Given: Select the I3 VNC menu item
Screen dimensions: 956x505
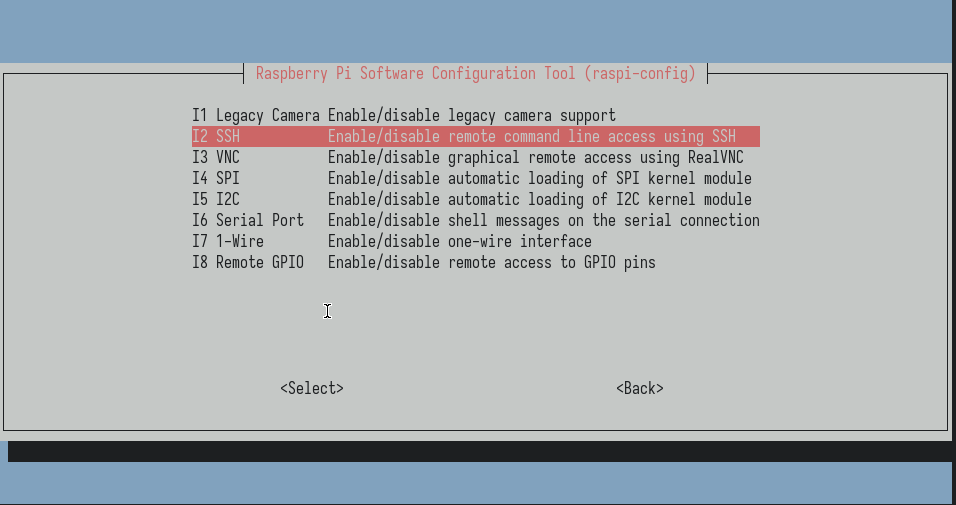Looking at the screenshot, I should pos(468,157).
